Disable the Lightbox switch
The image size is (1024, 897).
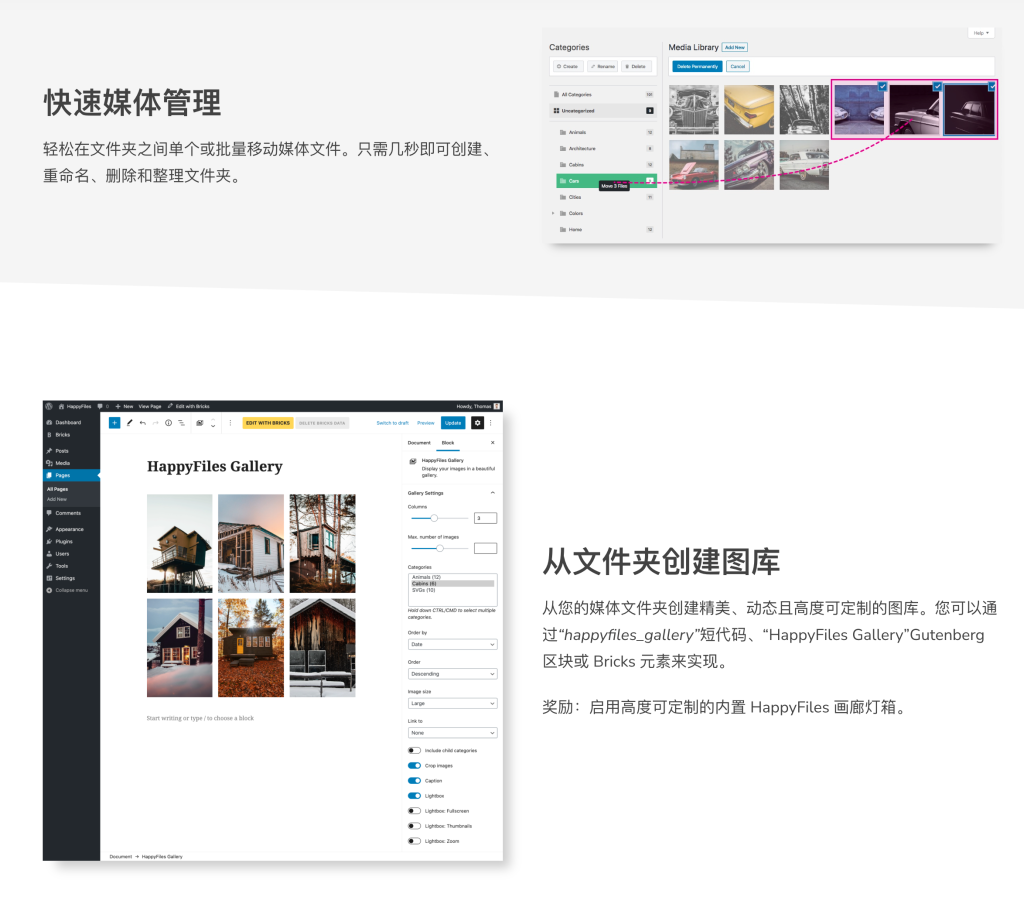click(x=414, y=796)
